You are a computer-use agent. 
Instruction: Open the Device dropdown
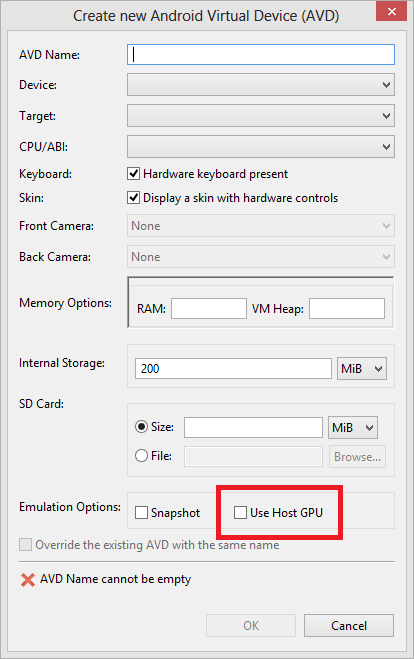tap(261, 85)
